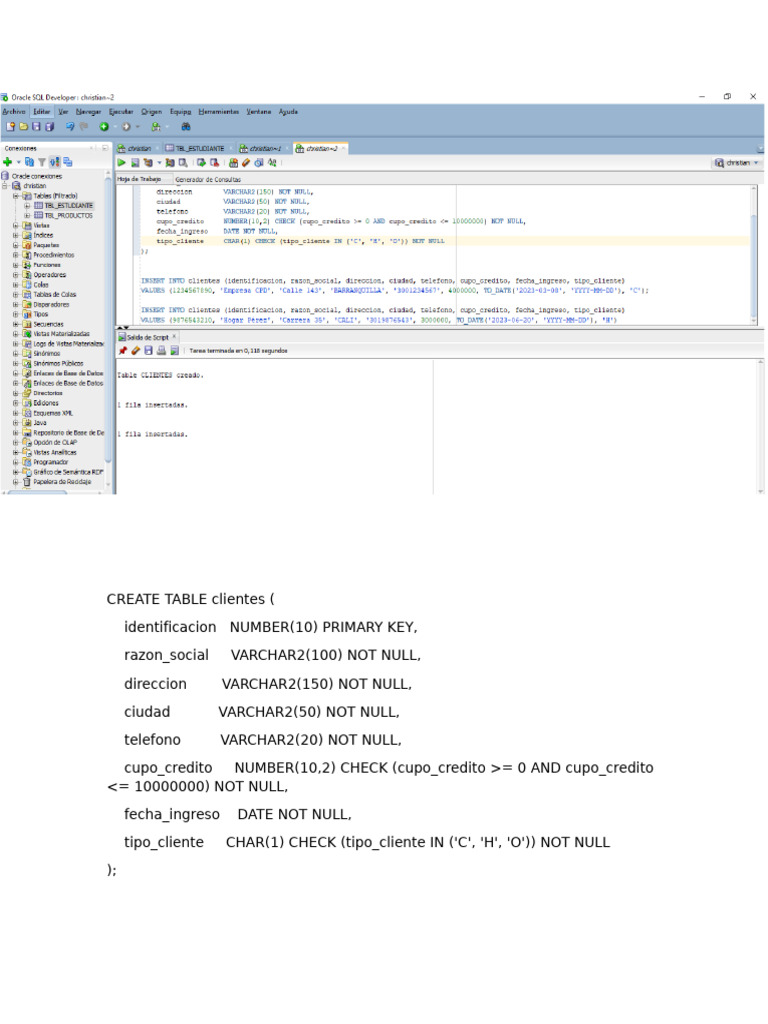Switch to the Generador de Consultas tab
This screenshot has height=1024, width=768.
208,180
